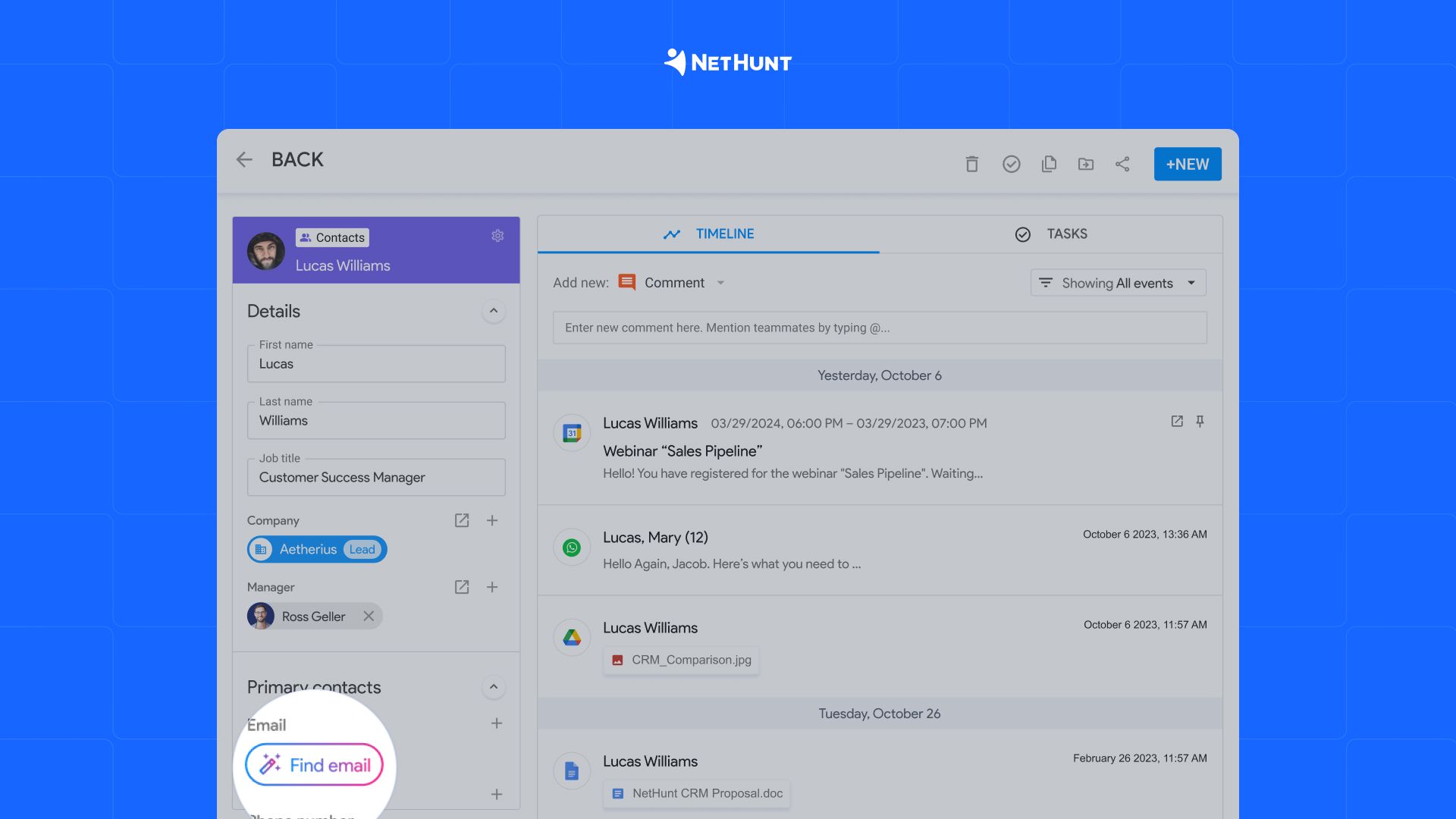1456x819 pixels.
Task: Add a Phone number with plus icon
Action: pyautogui.click(x=497, y=794)
